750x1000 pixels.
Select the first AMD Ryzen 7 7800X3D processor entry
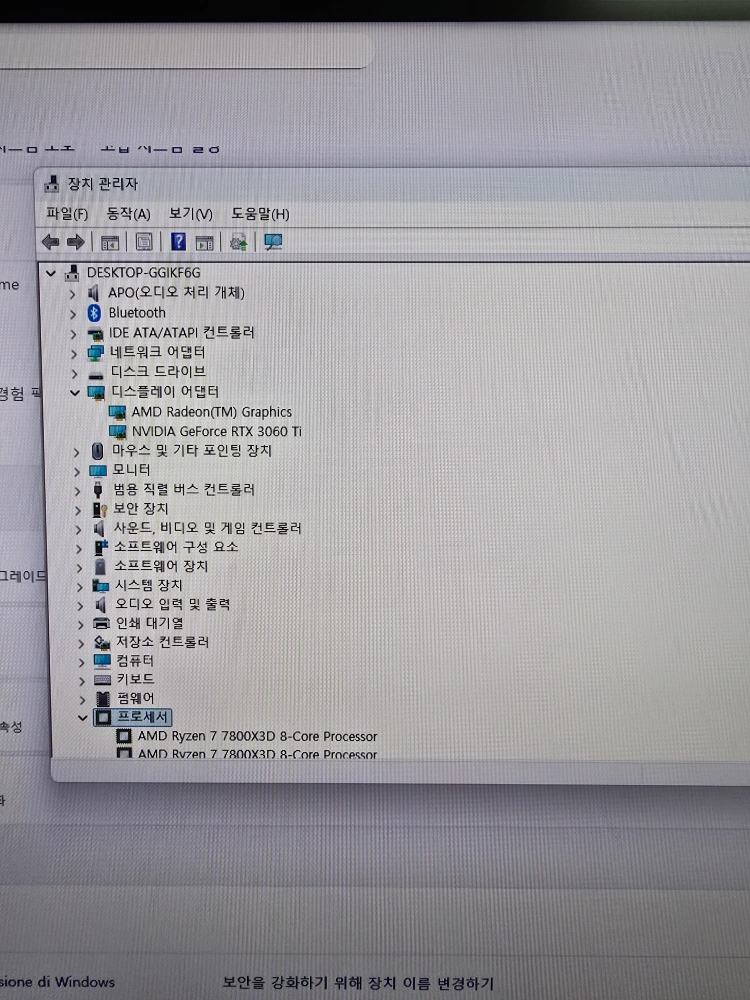(x=258, y=737)
